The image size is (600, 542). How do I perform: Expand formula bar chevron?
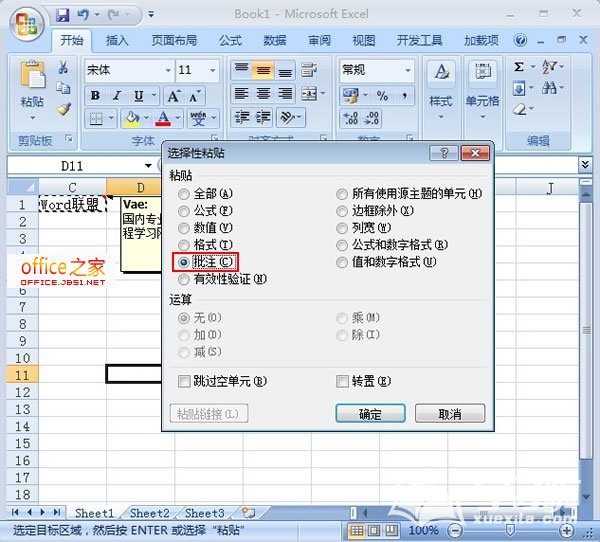[x=585, y=165]
